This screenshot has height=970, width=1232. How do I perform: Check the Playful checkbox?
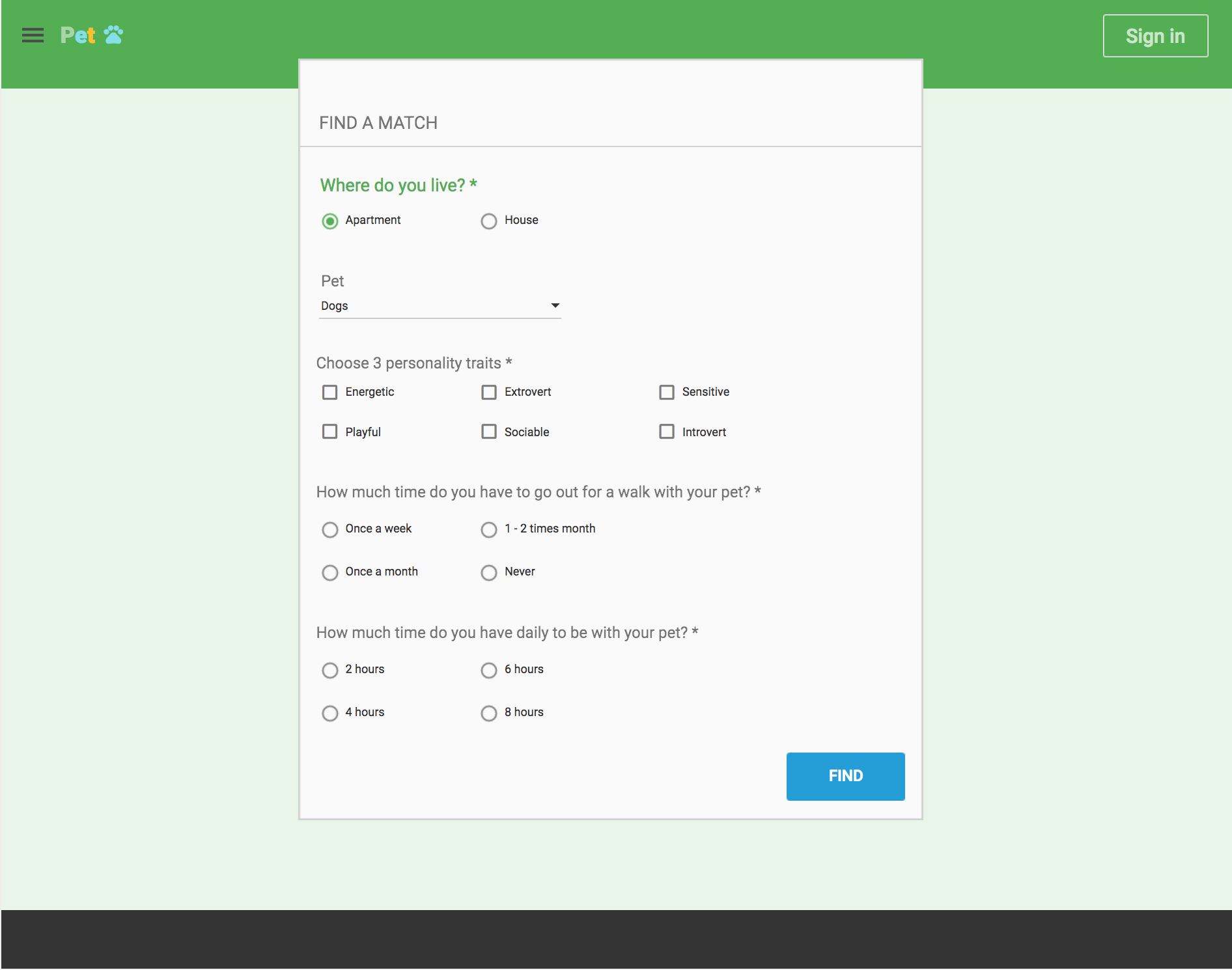click(x=330, y=432)
